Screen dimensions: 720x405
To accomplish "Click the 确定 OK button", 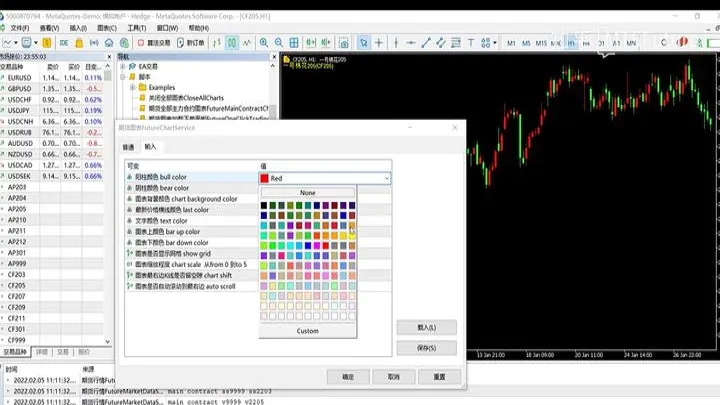I will click(x=348, y=377).
